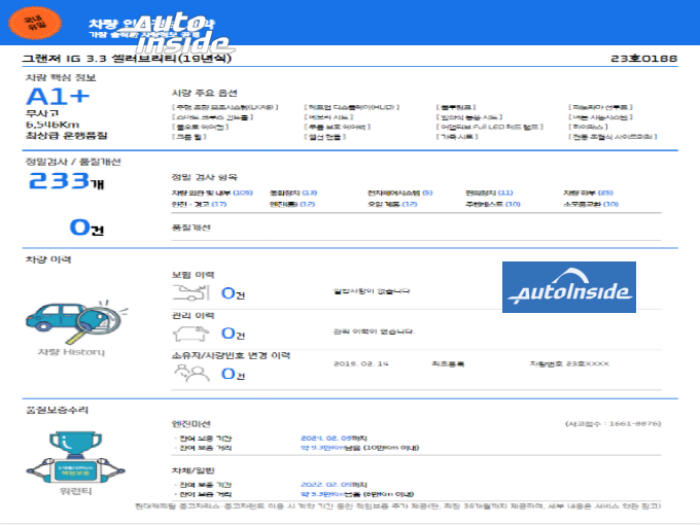The height and width of the screenshot is (525, 700).
Task: Click the 정밀 검사 항목 heading
Action: click(x=204, y=177)
